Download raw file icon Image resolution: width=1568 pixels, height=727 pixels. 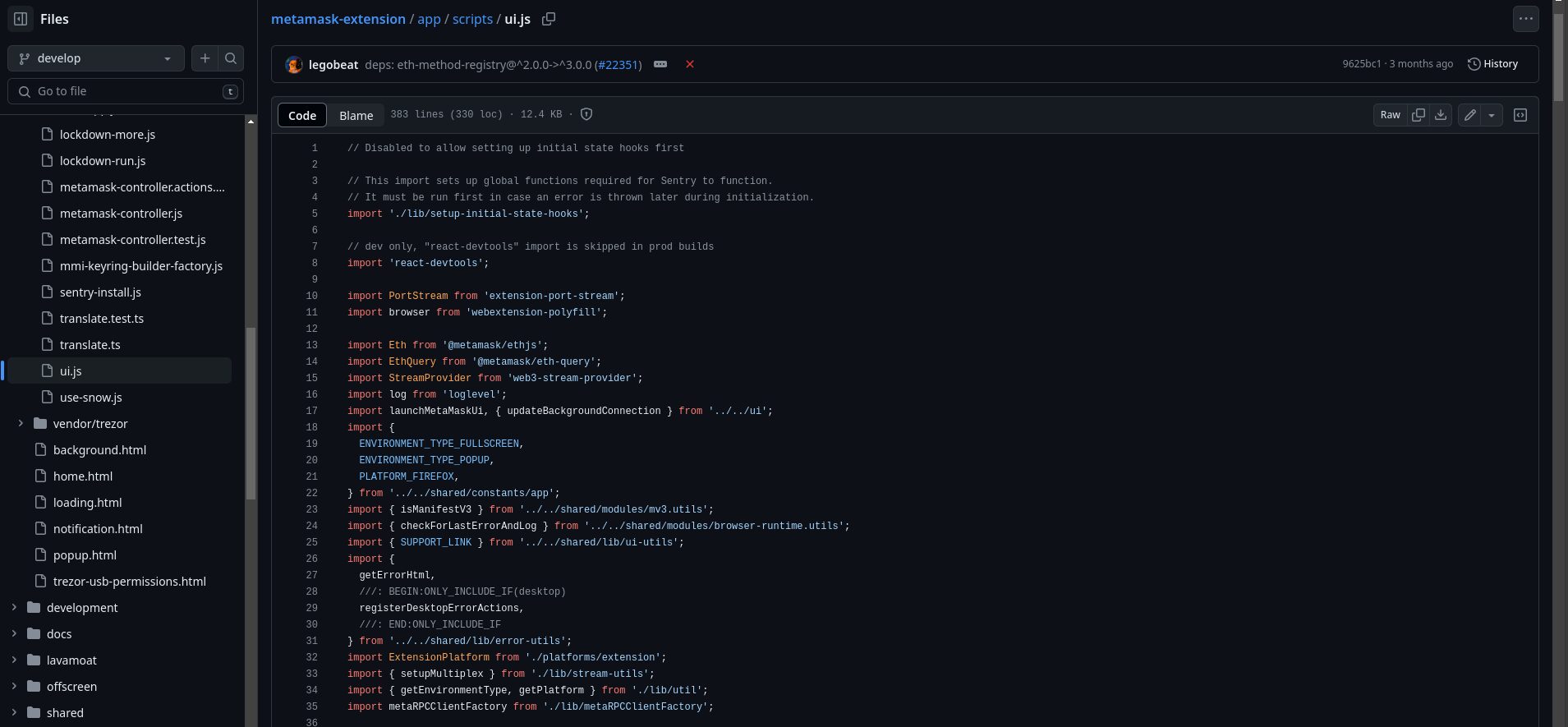pos(1441,115)
